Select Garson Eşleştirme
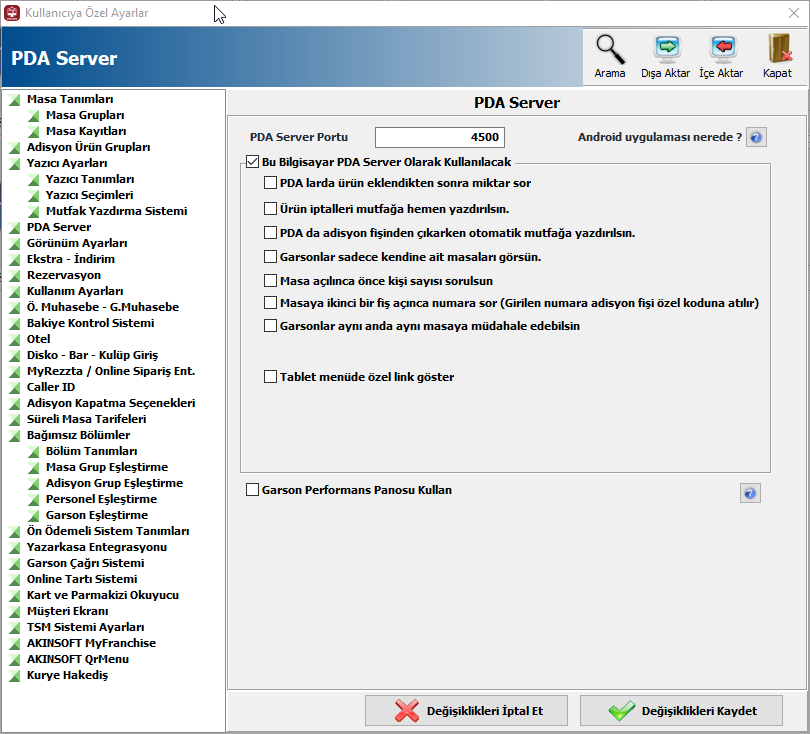The width and height of the screenshot is (810, 734). [x=97, y=516]
